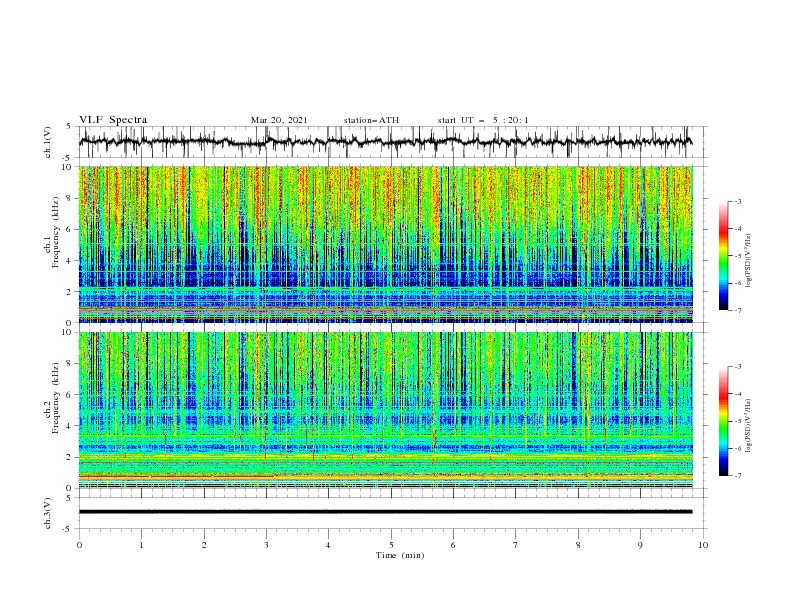
Task: Click the 'ch.1(V)' waveform axis label
Action: (x=48, y=142)
